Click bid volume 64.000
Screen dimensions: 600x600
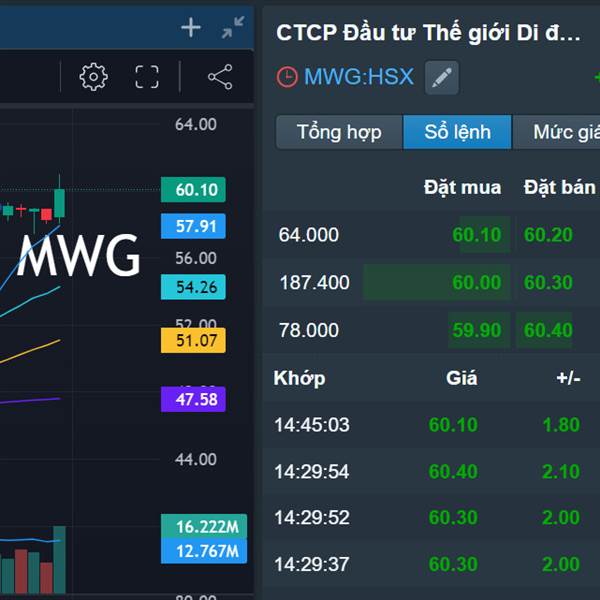(x=308, y=235)
